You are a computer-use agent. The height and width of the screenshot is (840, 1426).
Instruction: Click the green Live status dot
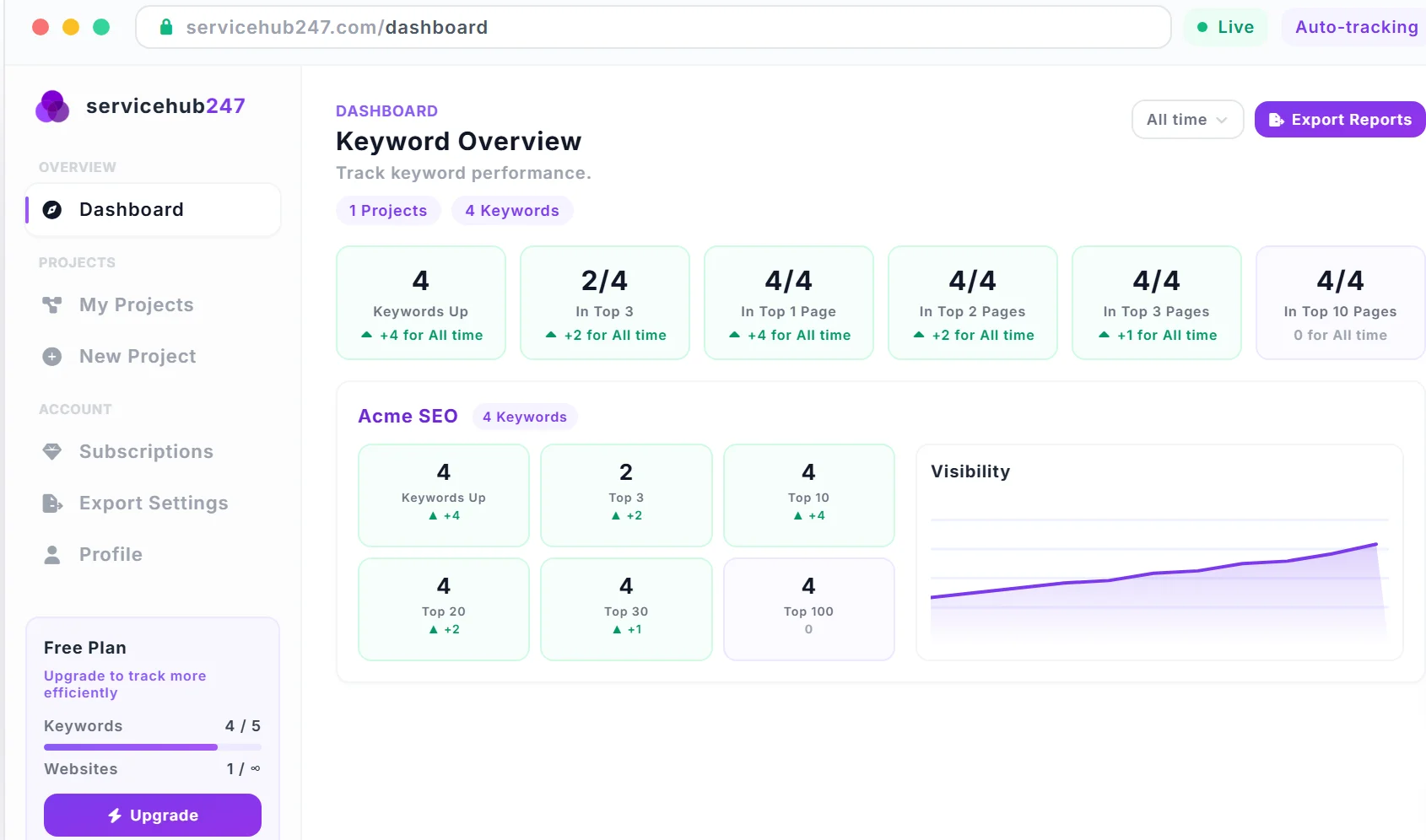(1202, 27)
